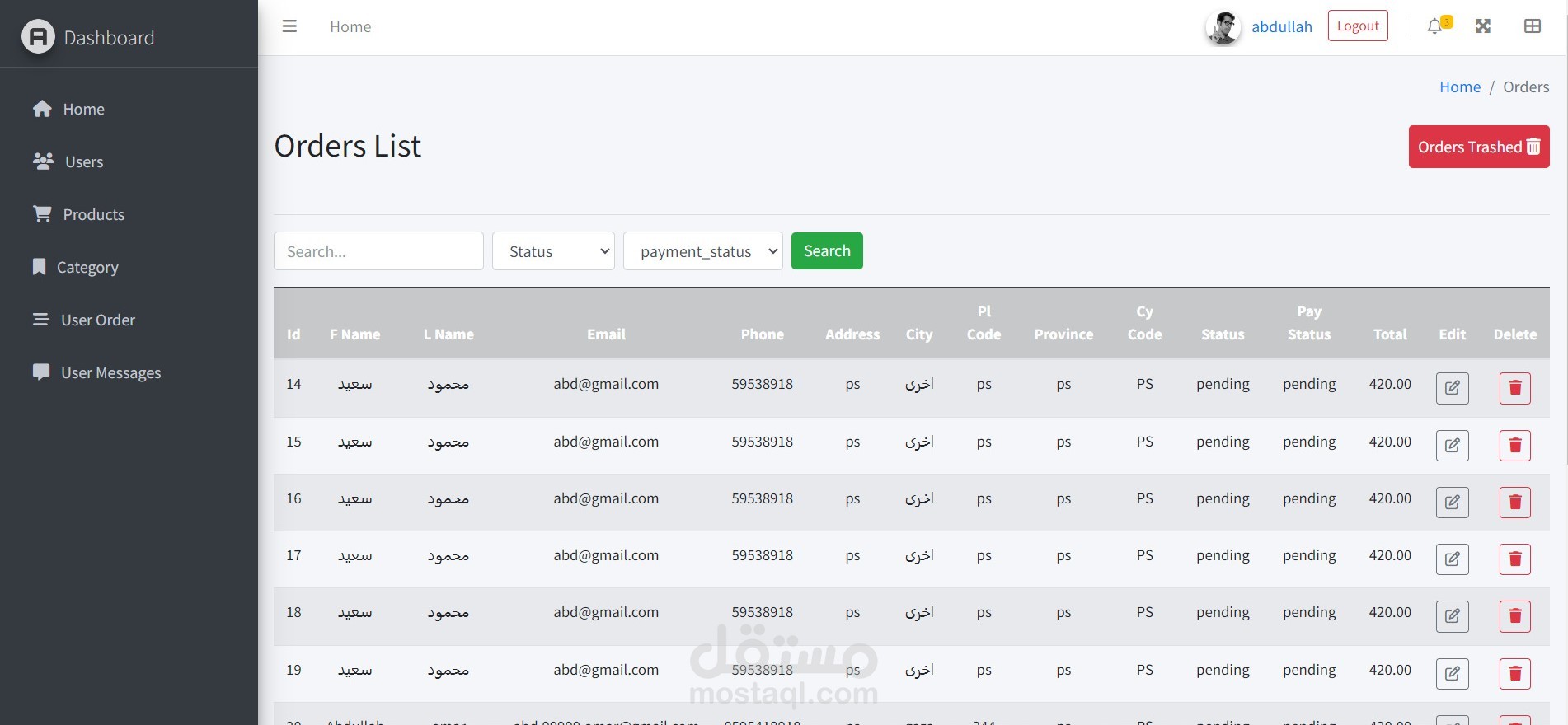Open the Orders Trashed page
1568x725 pixels.
point(1479,147)
